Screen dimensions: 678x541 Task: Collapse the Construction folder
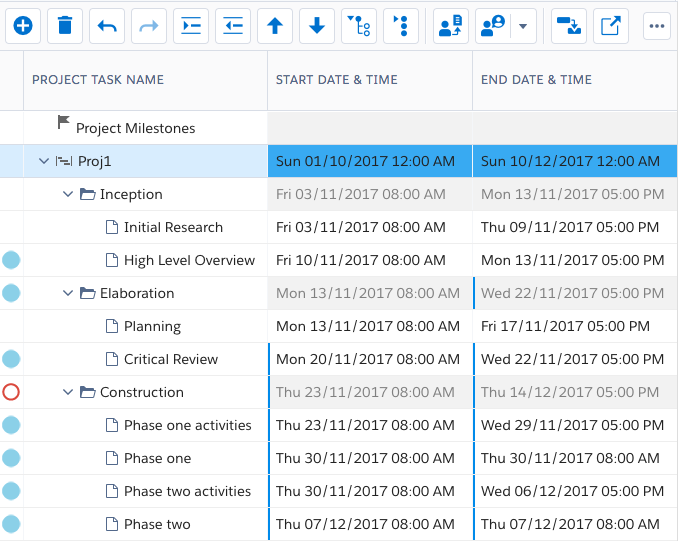(x=68, y=392)
